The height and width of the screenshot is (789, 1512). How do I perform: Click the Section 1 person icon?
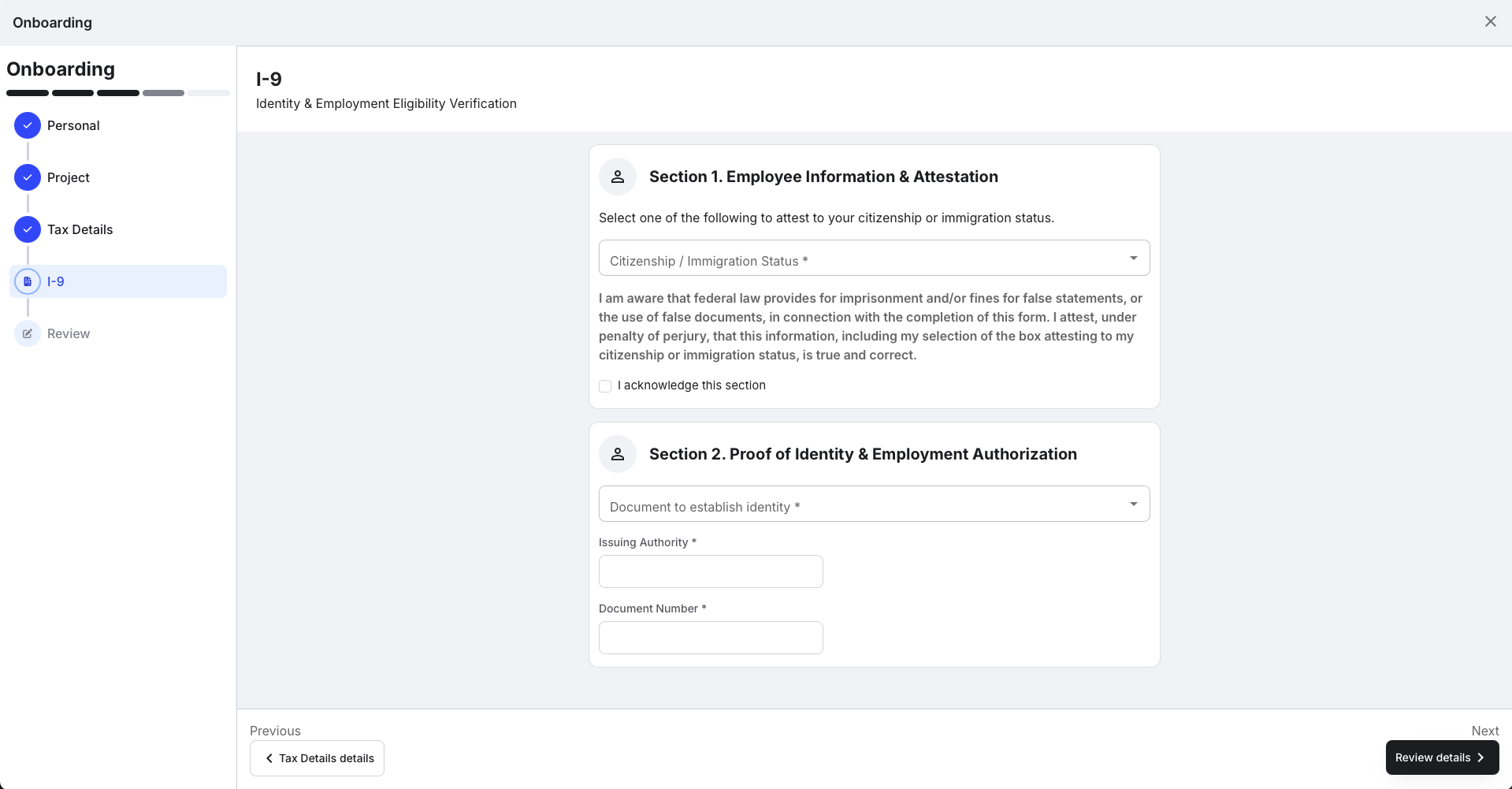tap(618, 177)
